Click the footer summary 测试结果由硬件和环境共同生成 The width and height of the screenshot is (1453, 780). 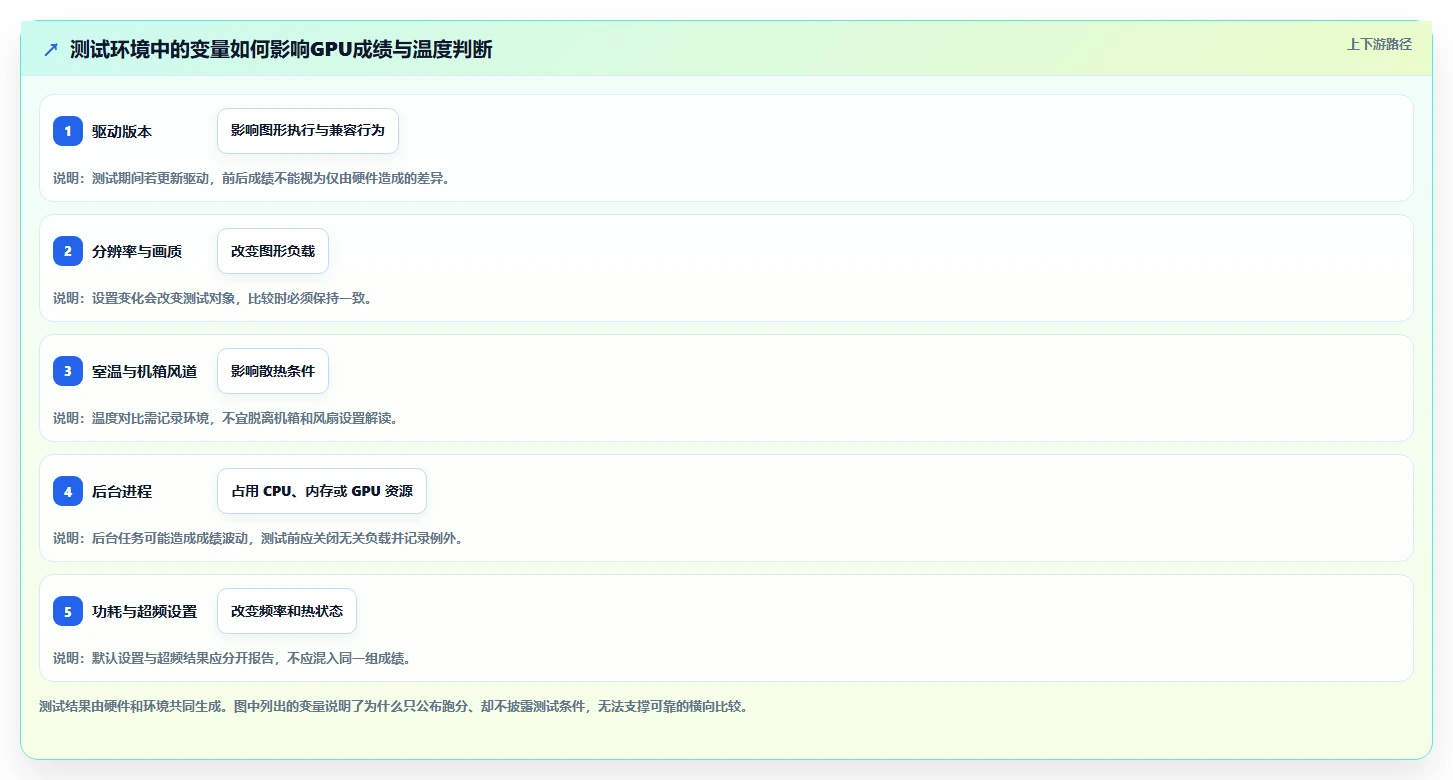(x=393, y=706)
